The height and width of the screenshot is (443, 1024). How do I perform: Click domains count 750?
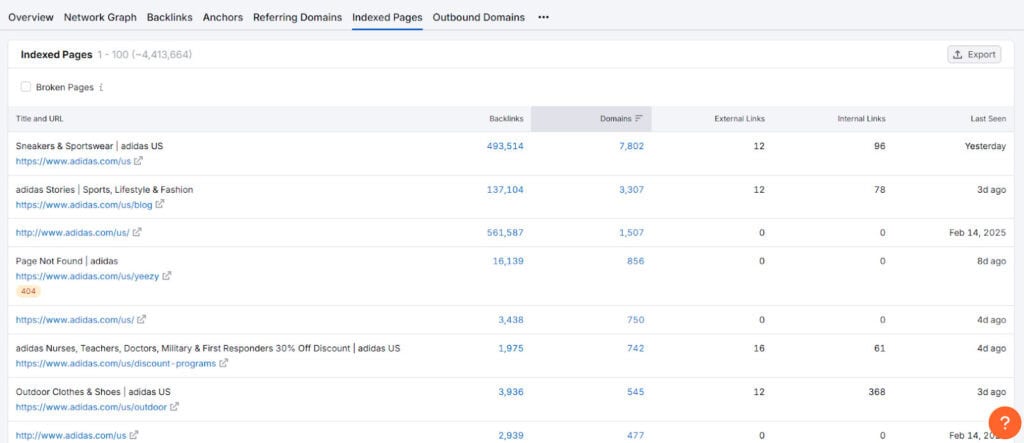(x=635, y=320)
